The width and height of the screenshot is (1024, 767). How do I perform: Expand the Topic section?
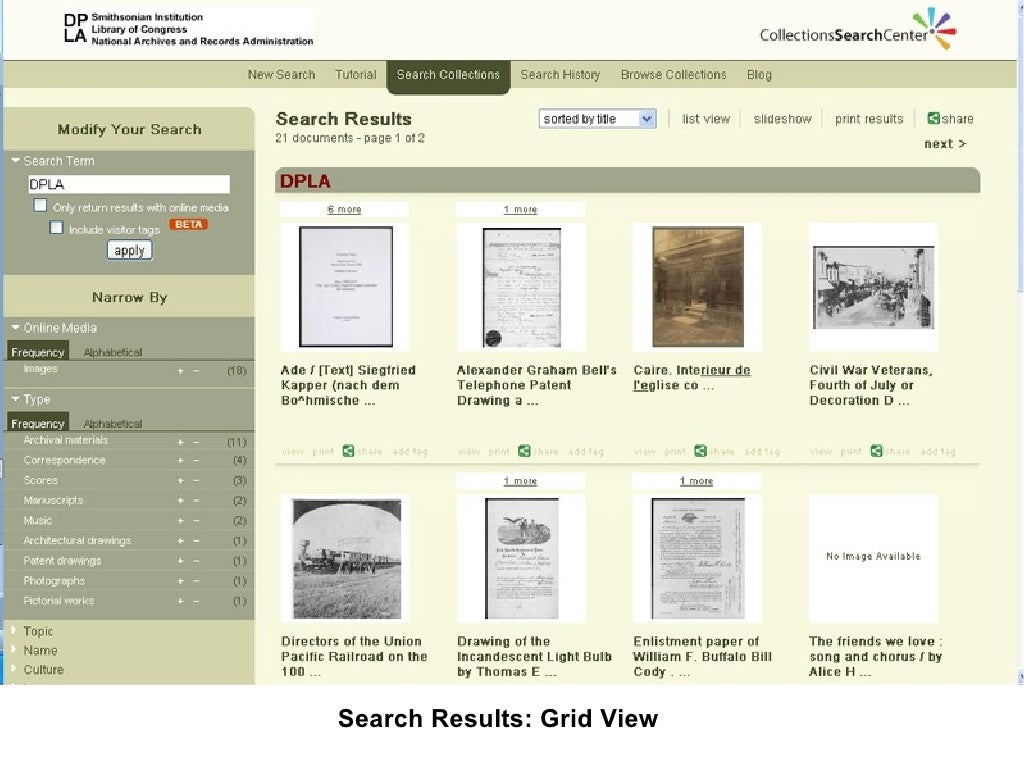pos(14,630)
